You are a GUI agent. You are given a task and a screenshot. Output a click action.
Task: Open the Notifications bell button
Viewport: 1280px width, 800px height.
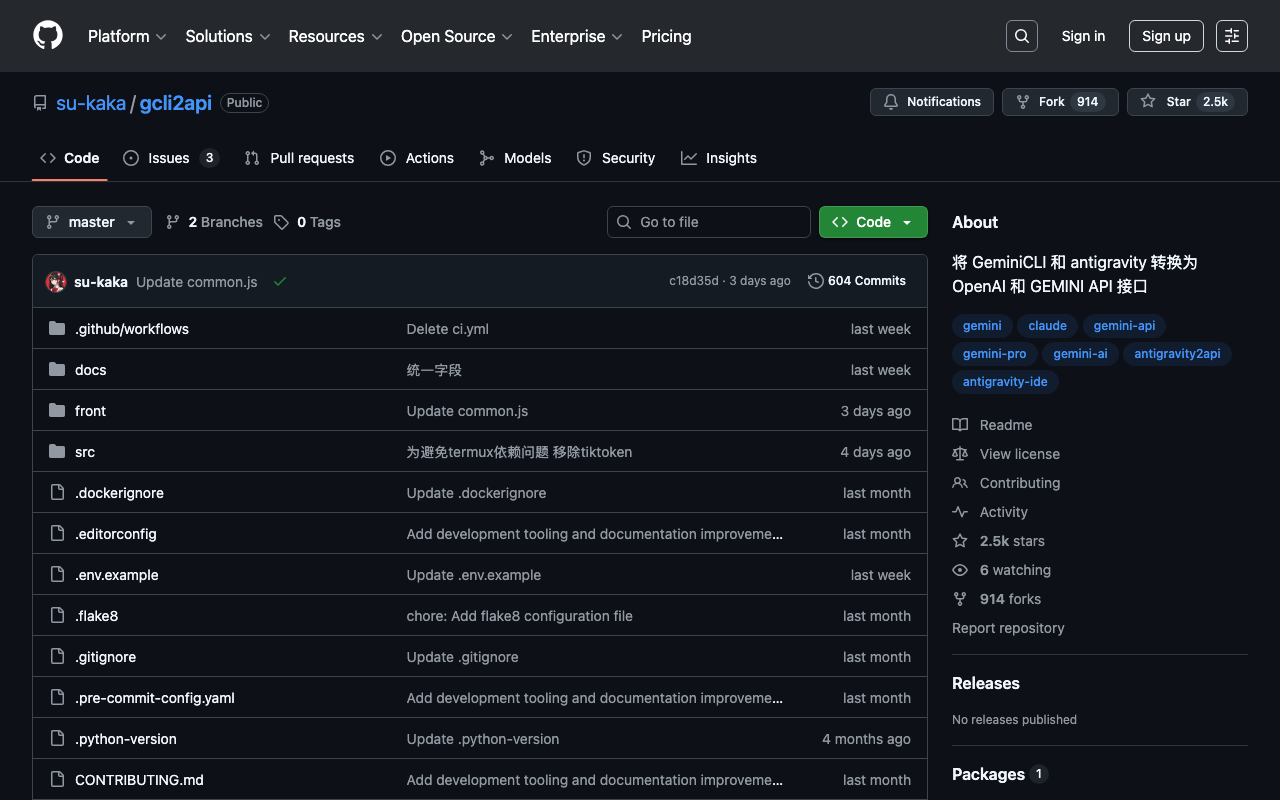pyautogui.click(x=932, y=102)
